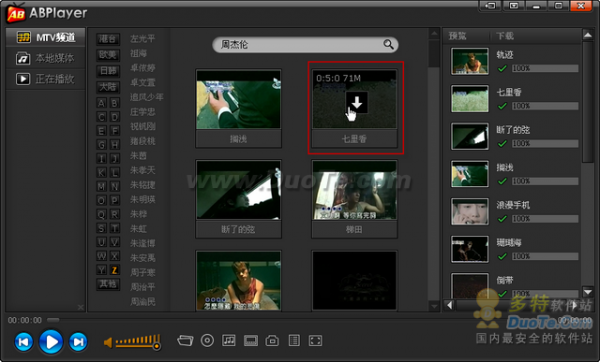600x362 pixels.
Task: Close the left sidebar with the small X
Action: pos(80,307)
